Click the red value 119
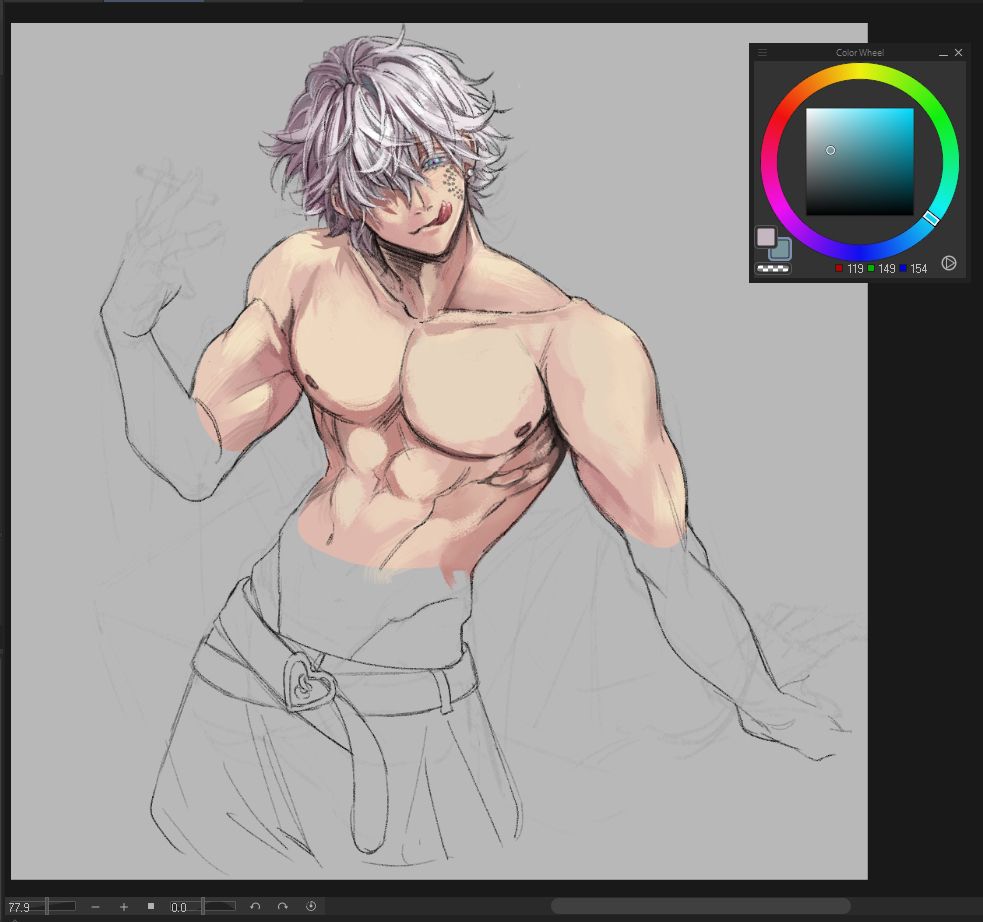Image resolution: width=983 pixels, height=922 pixels. coord(855,269)
